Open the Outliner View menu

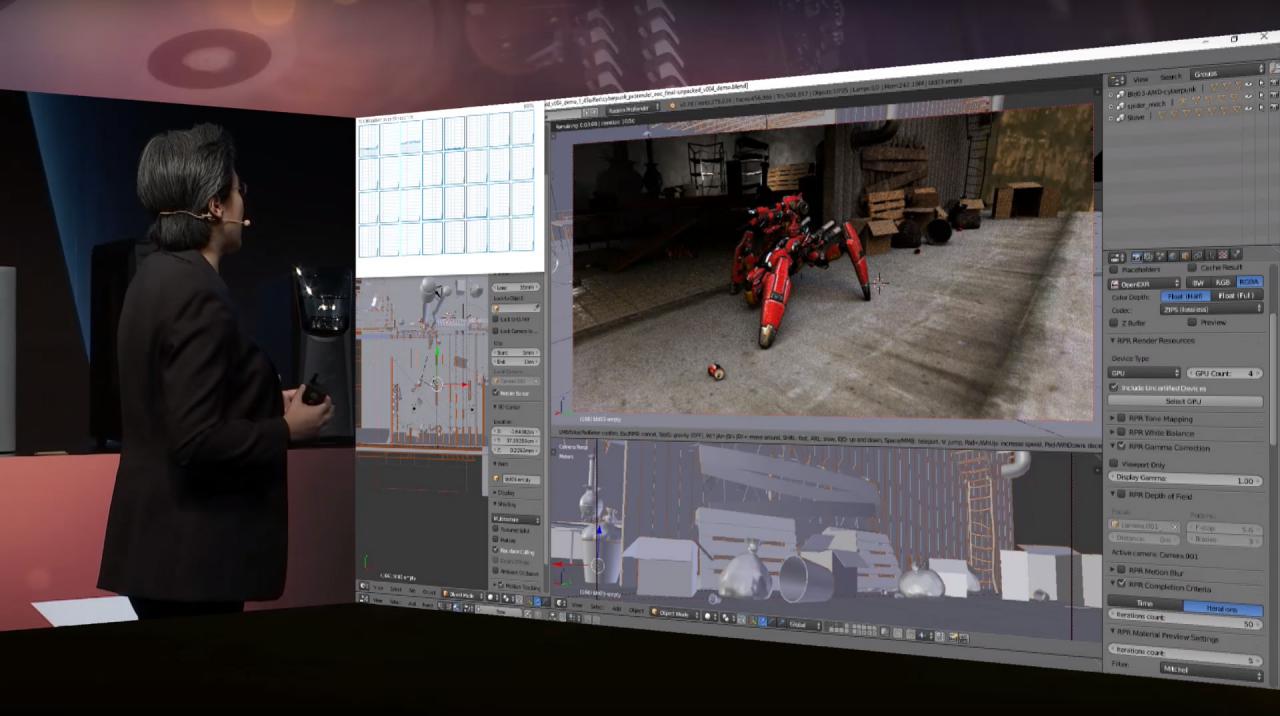pyautogui.click(x=1141, y=80)
